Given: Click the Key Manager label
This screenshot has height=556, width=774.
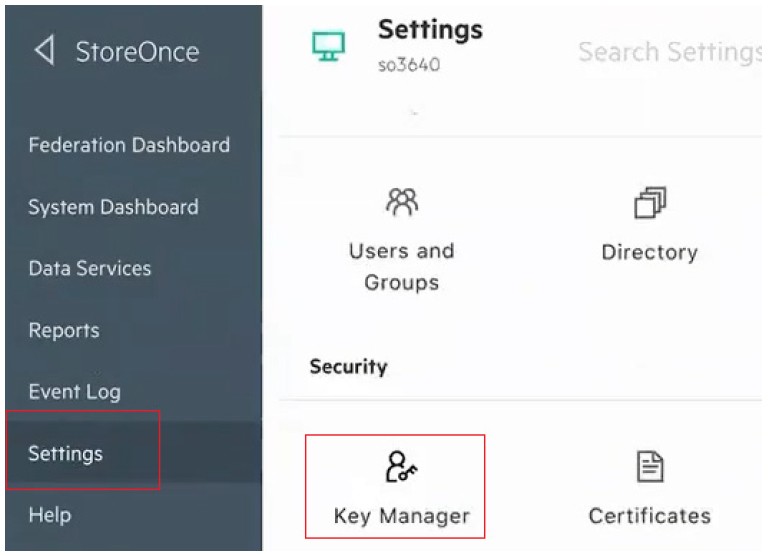Looking at the screenshot, I should pyautogui.click(x=401, y=516).
